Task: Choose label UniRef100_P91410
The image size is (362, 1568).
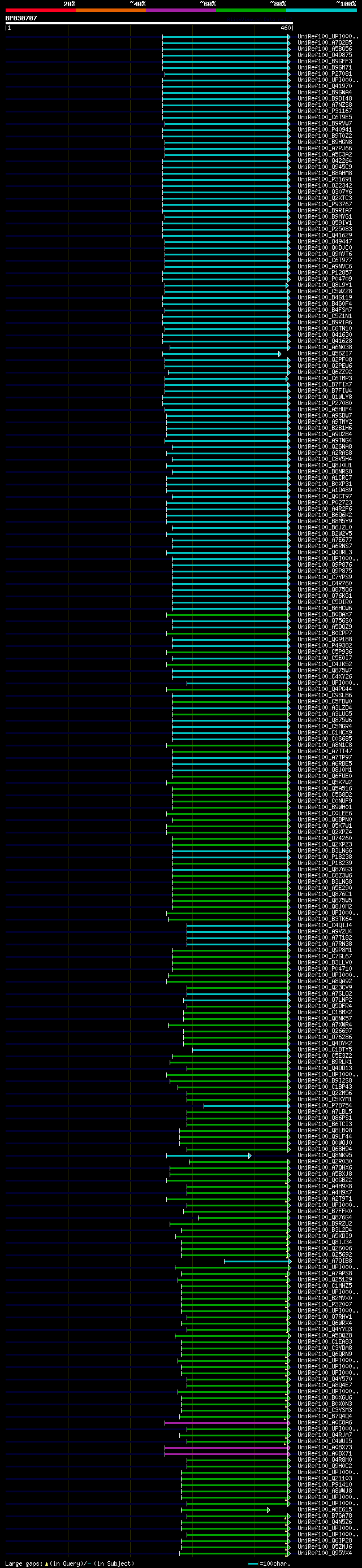Action: click(x=324, y=1484)
